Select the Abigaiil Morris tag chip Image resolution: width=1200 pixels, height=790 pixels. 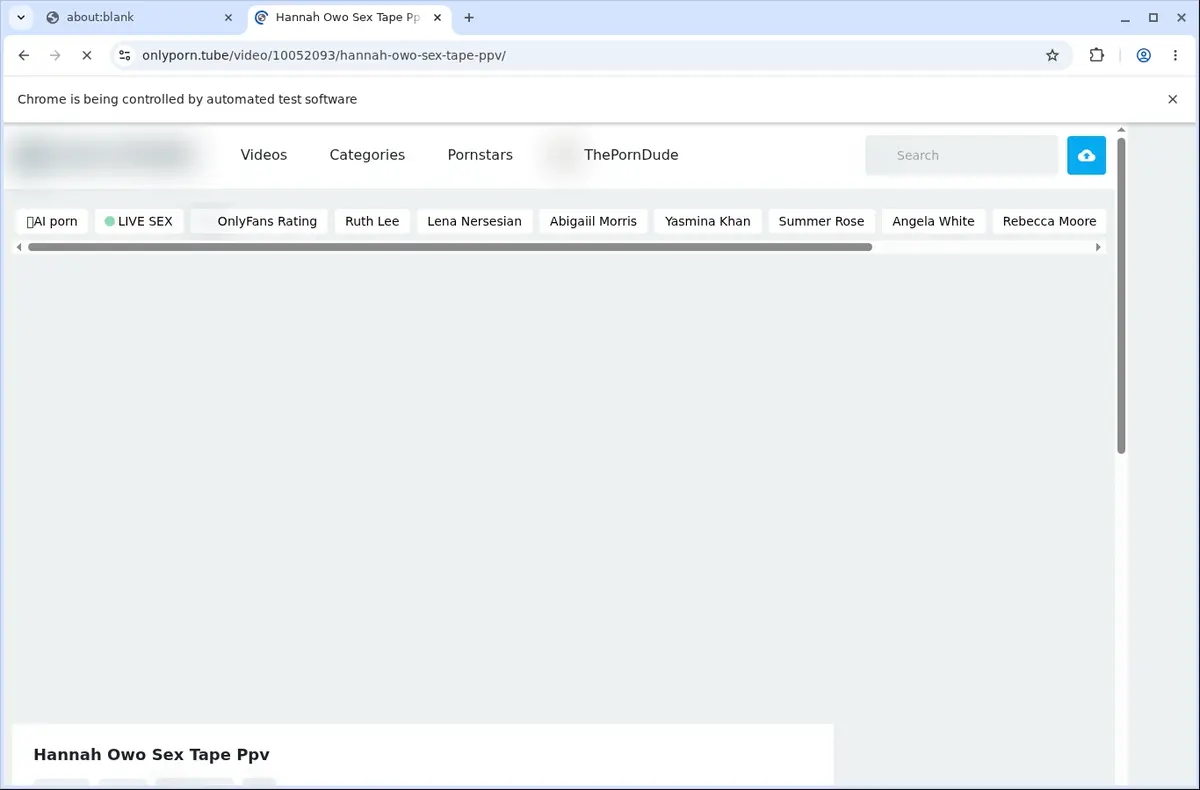(593, 221)
